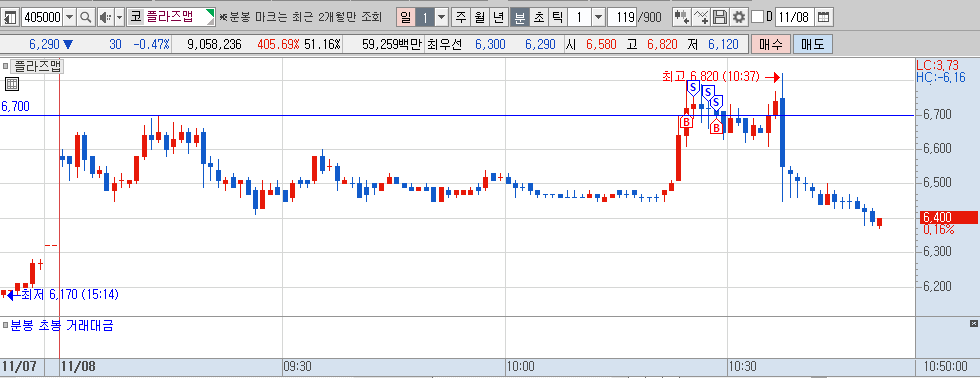Open the daily period number dropdown arrow
Viewport: 980px width, 378px height.
pos(441,17)
